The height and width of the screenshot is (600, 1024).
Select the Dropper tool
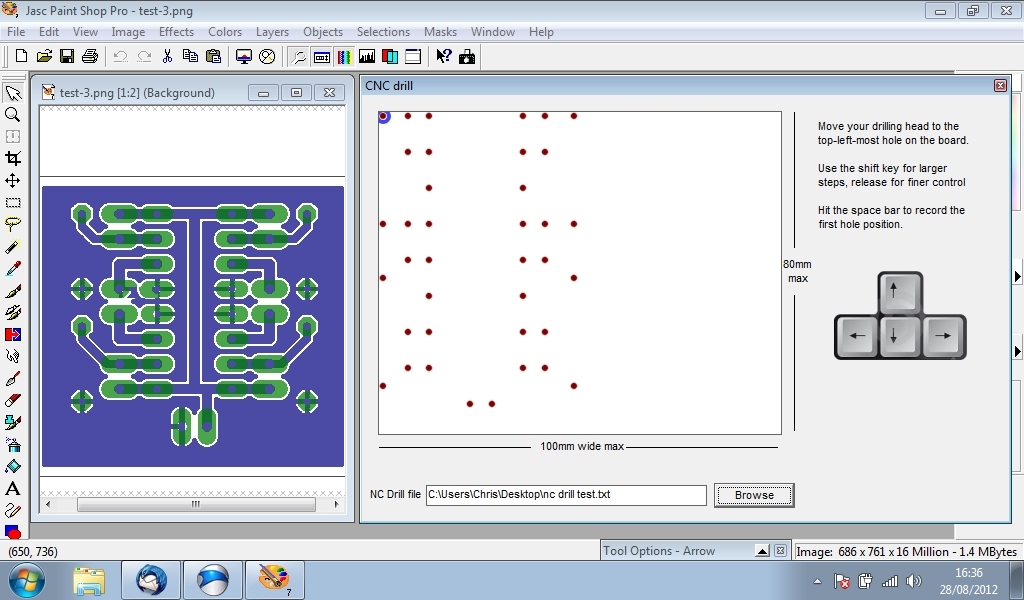13,268
